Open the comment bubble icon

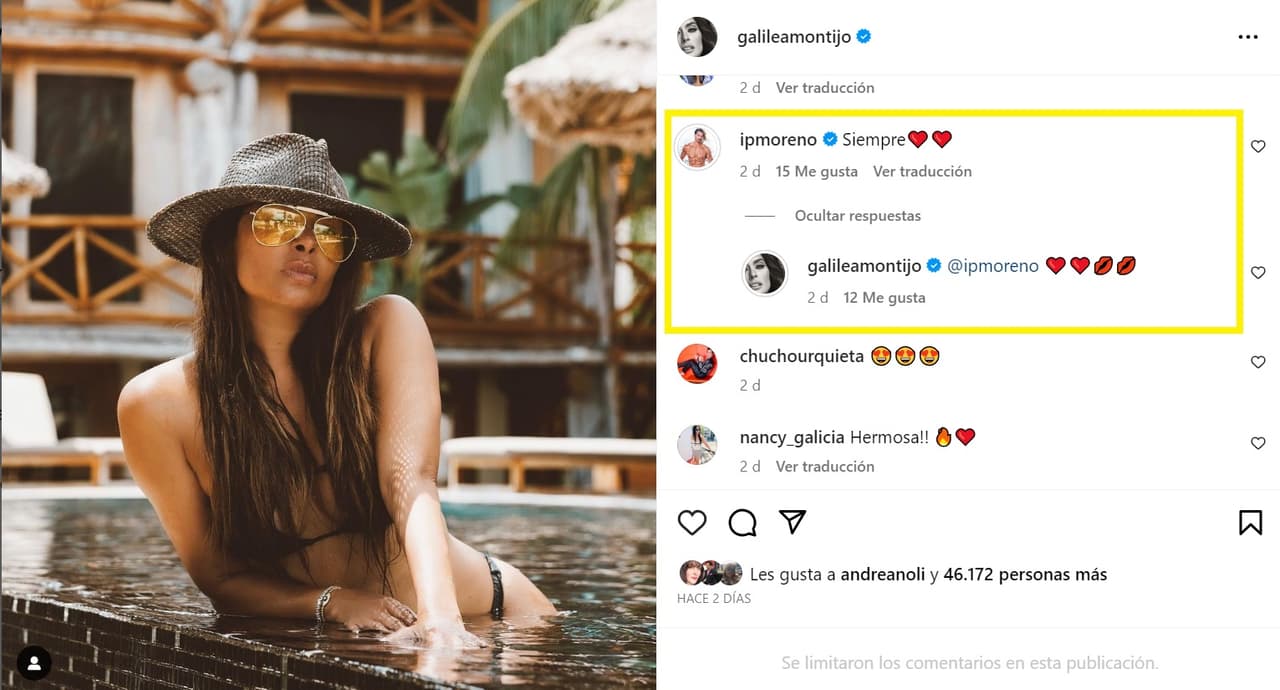click(x=742, y=522)
